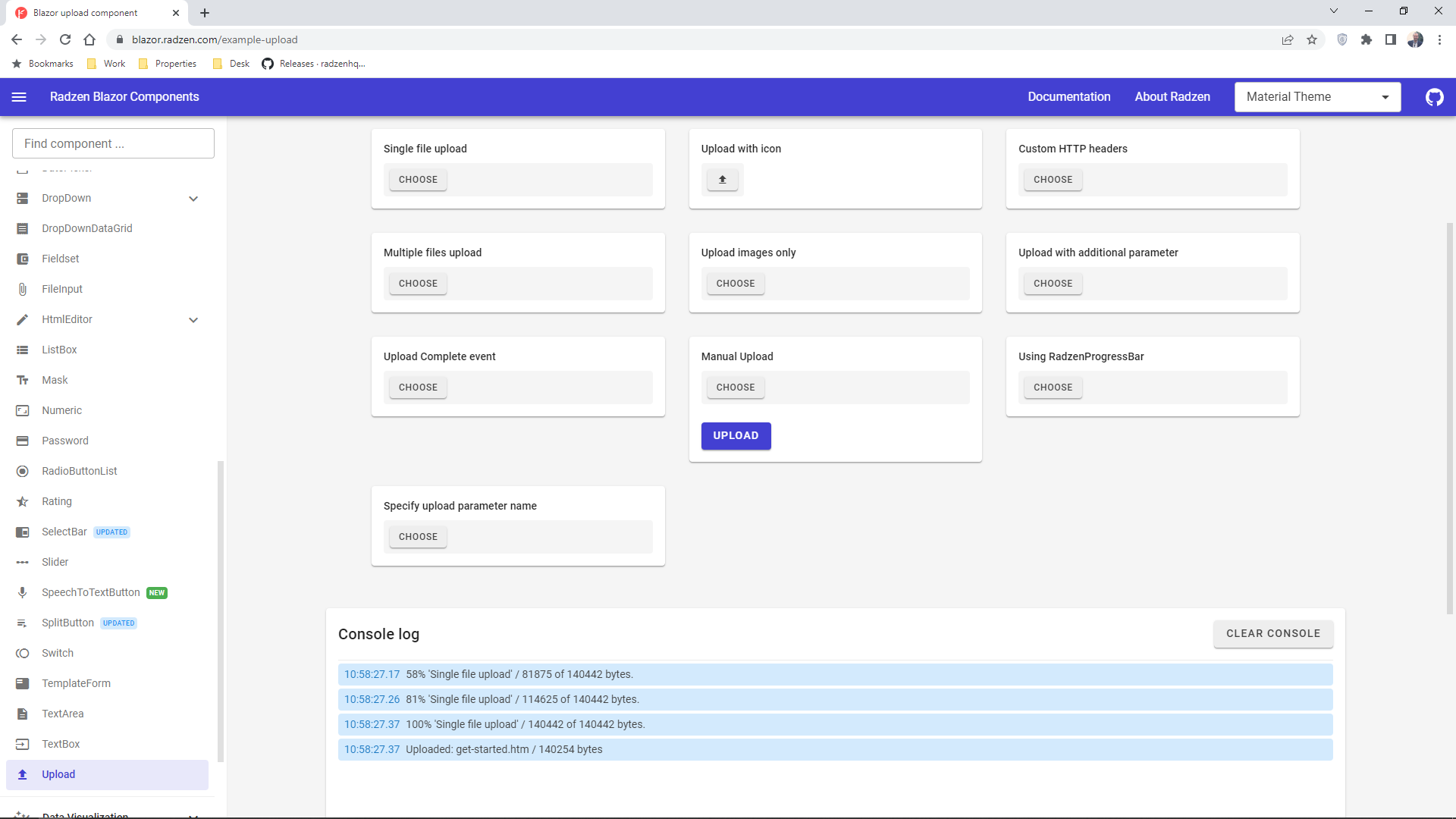Select the Blazor upload component tab
Image resolution: width=1456 pixels, height=819 pixels.
click(97, 13)
